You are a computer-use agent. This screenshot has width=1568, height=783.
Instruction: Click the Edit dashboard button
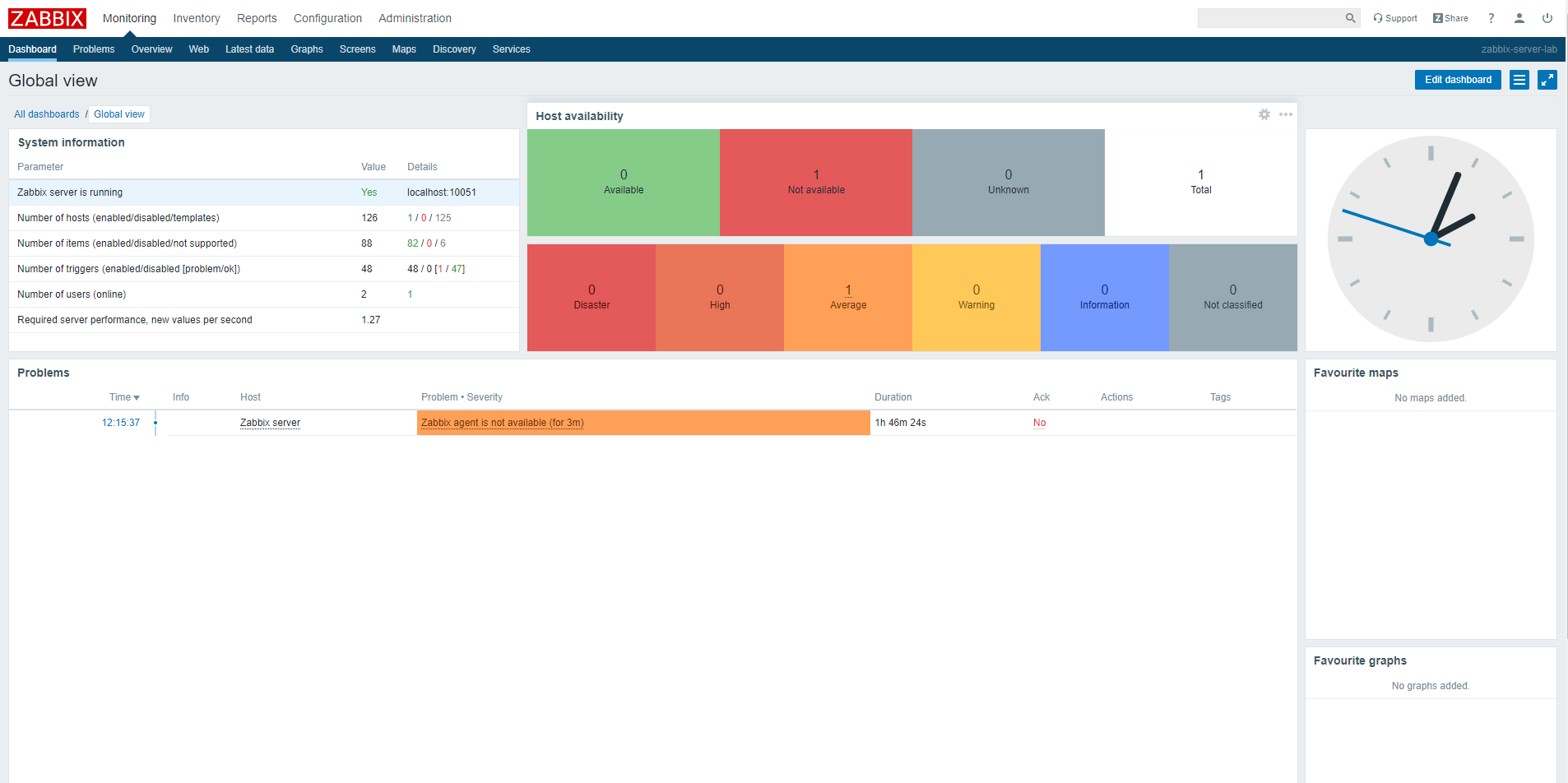1457,80
